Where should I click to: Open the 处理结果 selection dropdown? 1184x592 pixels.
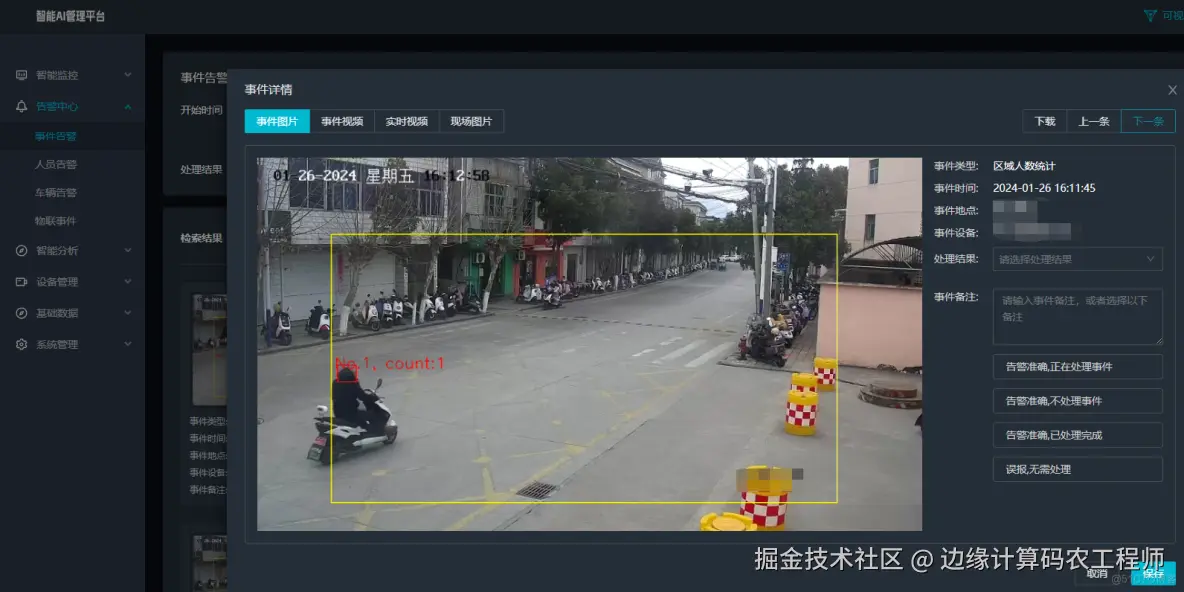click(1077, 258)
